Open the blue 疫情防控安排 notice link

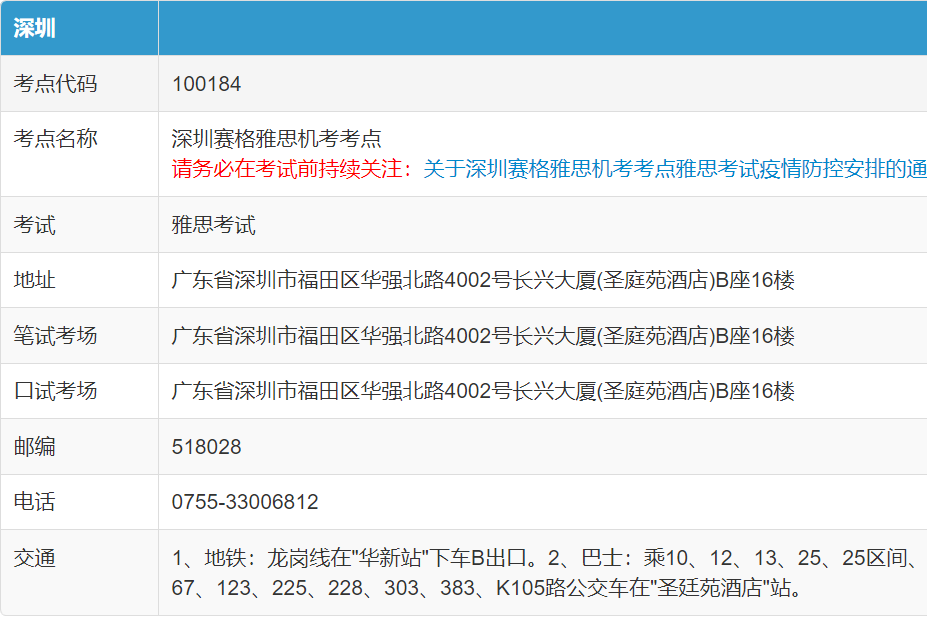coord(674,169)
